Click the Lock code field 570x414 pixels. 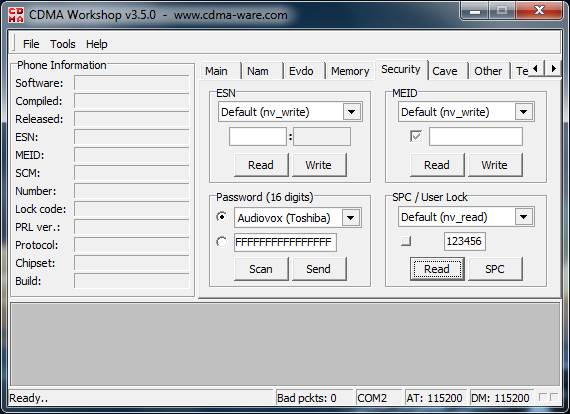(132, 209)
